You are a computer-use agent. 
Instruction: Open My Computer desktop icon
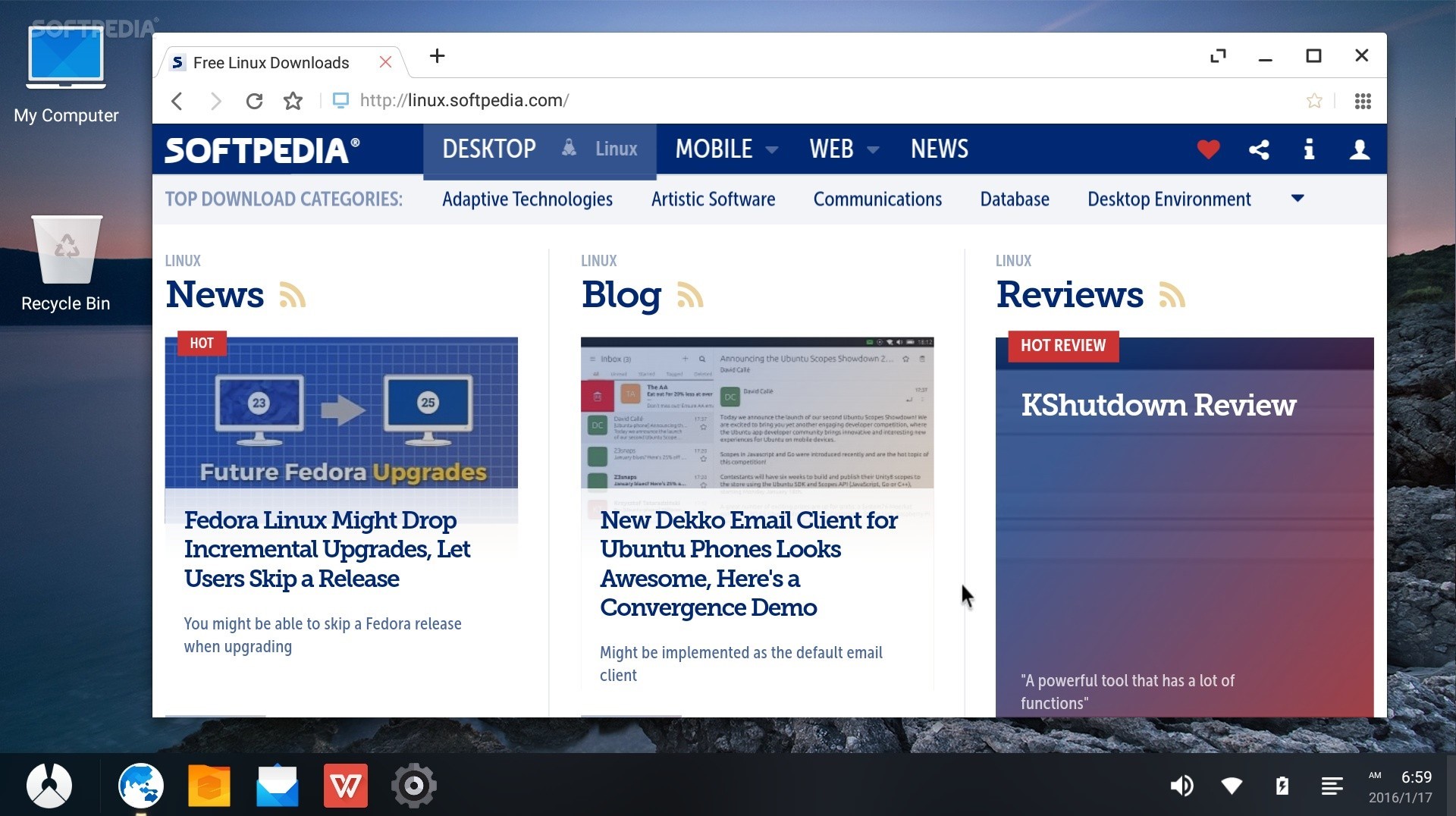pyautogui.click(x=66, y=74)
